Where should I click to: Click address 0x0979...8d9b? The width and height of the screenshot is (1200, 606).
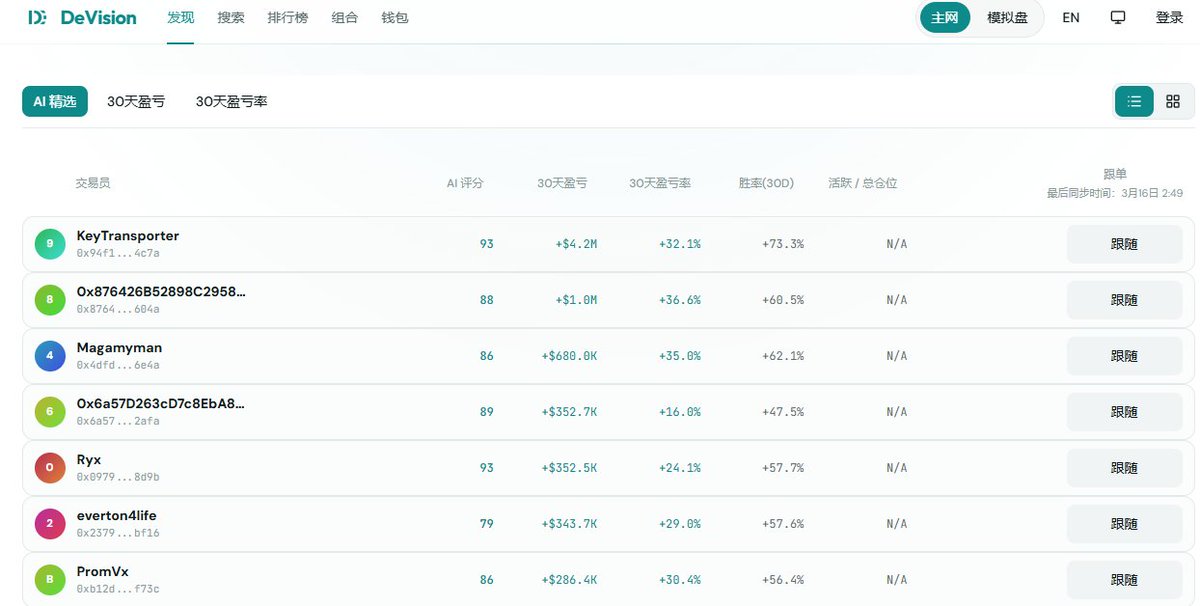118,478
